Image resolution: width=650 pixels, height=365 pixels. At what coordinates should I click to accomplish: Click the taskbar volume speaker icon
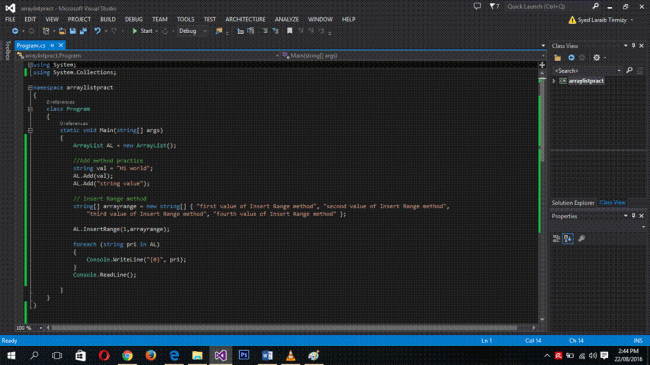(x=593, y=355)
